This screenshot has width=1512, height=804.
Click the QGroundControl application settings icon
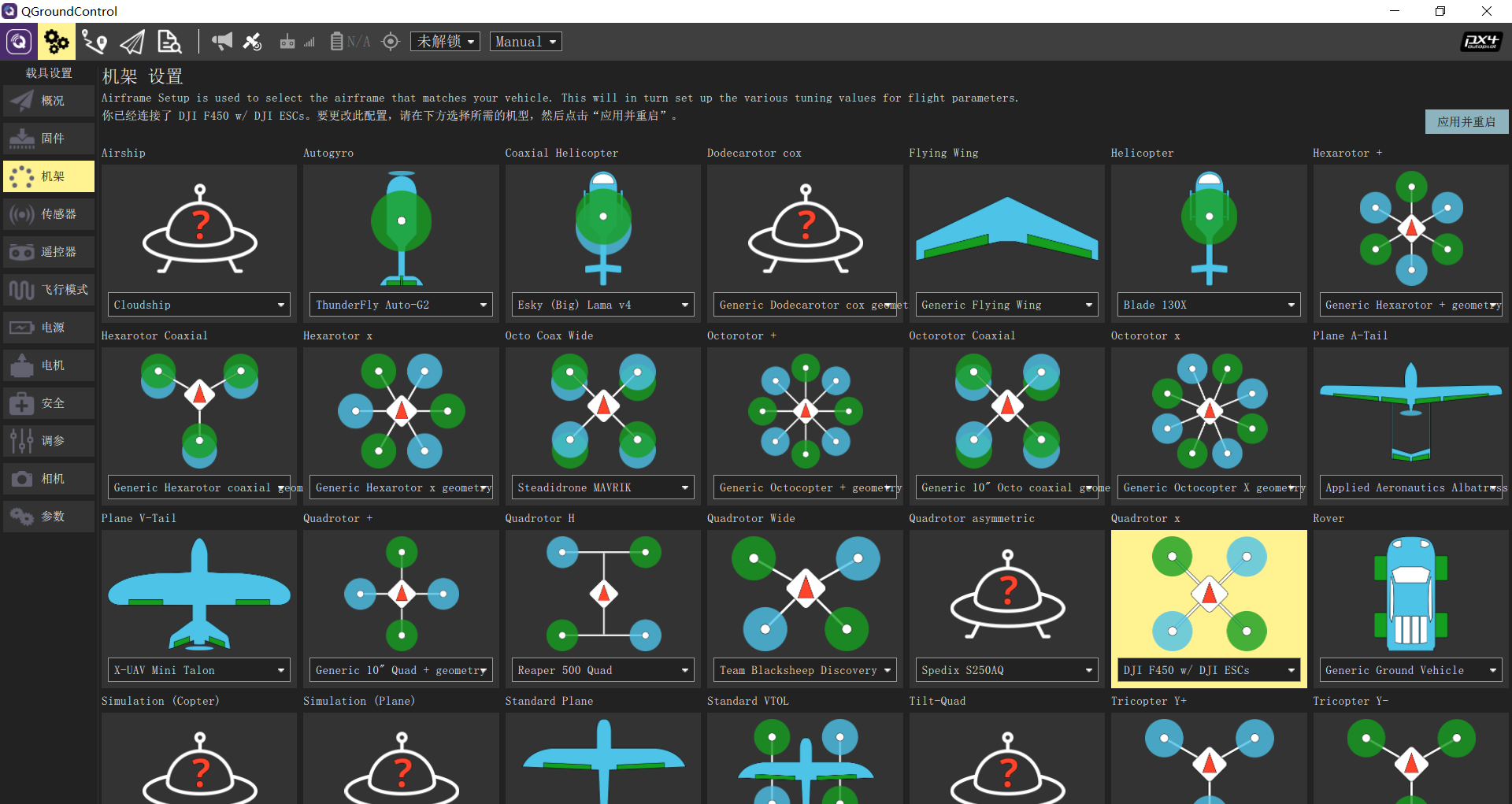[x=19, y=42]
